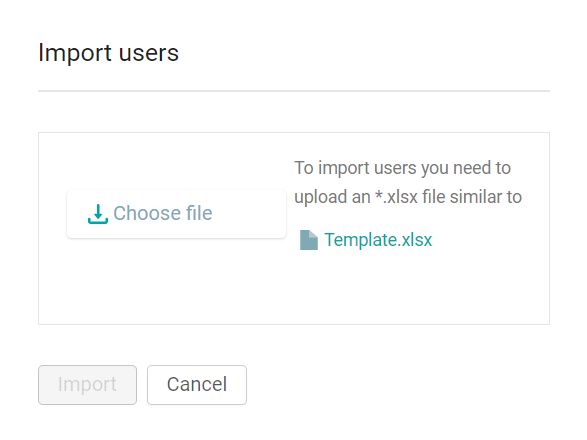The height and width of the screenshot is (440, 587).
Task: Click the blank space below the Template.xlsx link
Action: tap(412, 286)
